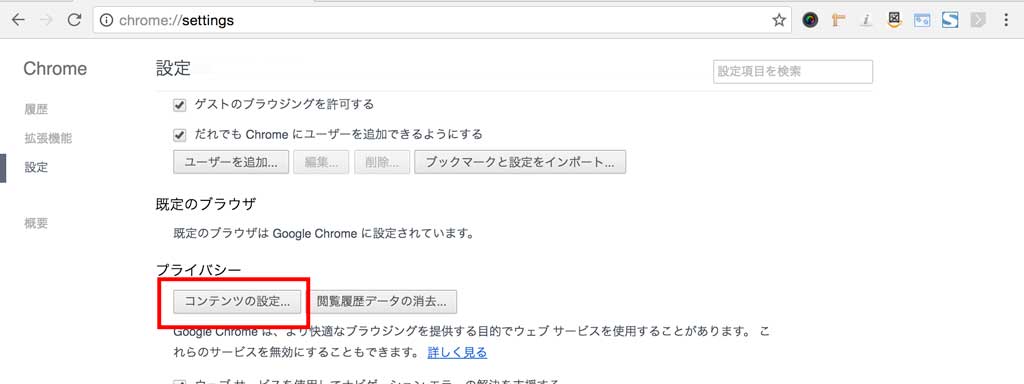Open コンテンツの設定... button

[x=237, y=302]
